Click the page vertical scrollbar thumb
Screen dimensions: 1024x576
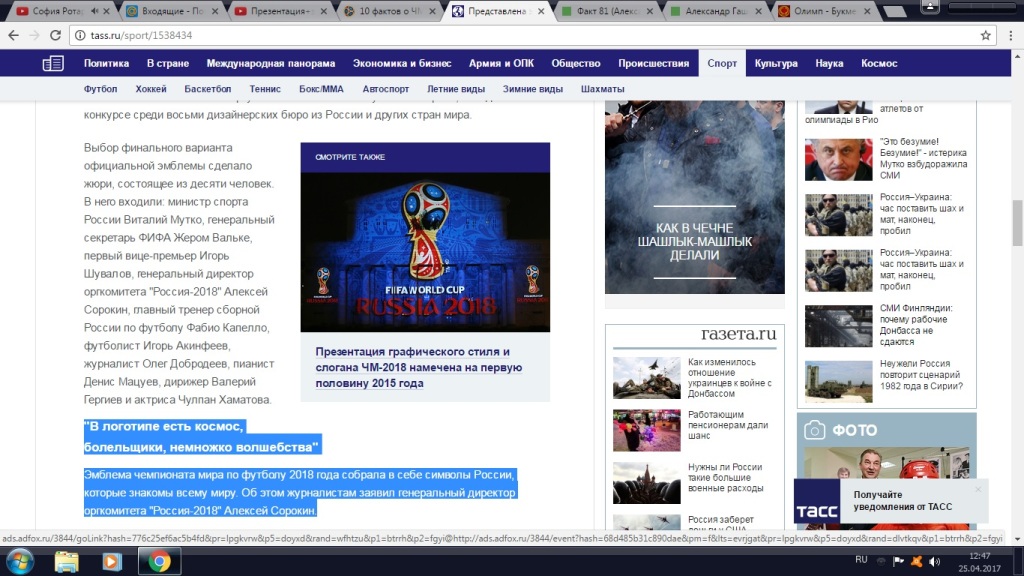pyautogui.click(x=1017, y=223)
